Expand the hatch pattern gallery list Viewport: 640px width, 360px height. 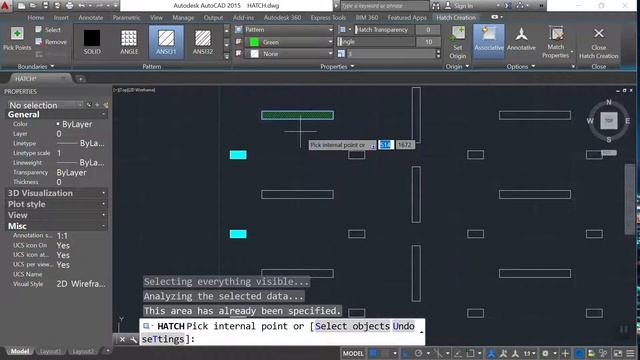tap(227, 56)
